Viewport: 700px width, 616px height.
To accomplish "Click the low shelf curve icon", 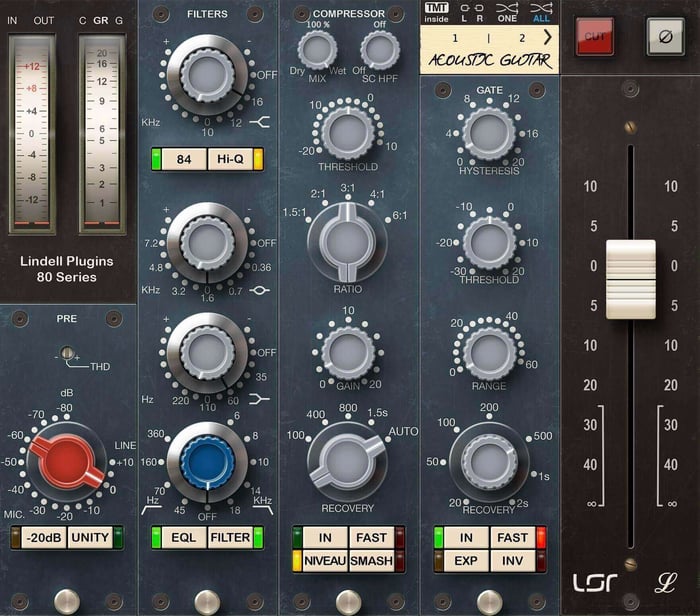I will [259, 399].
